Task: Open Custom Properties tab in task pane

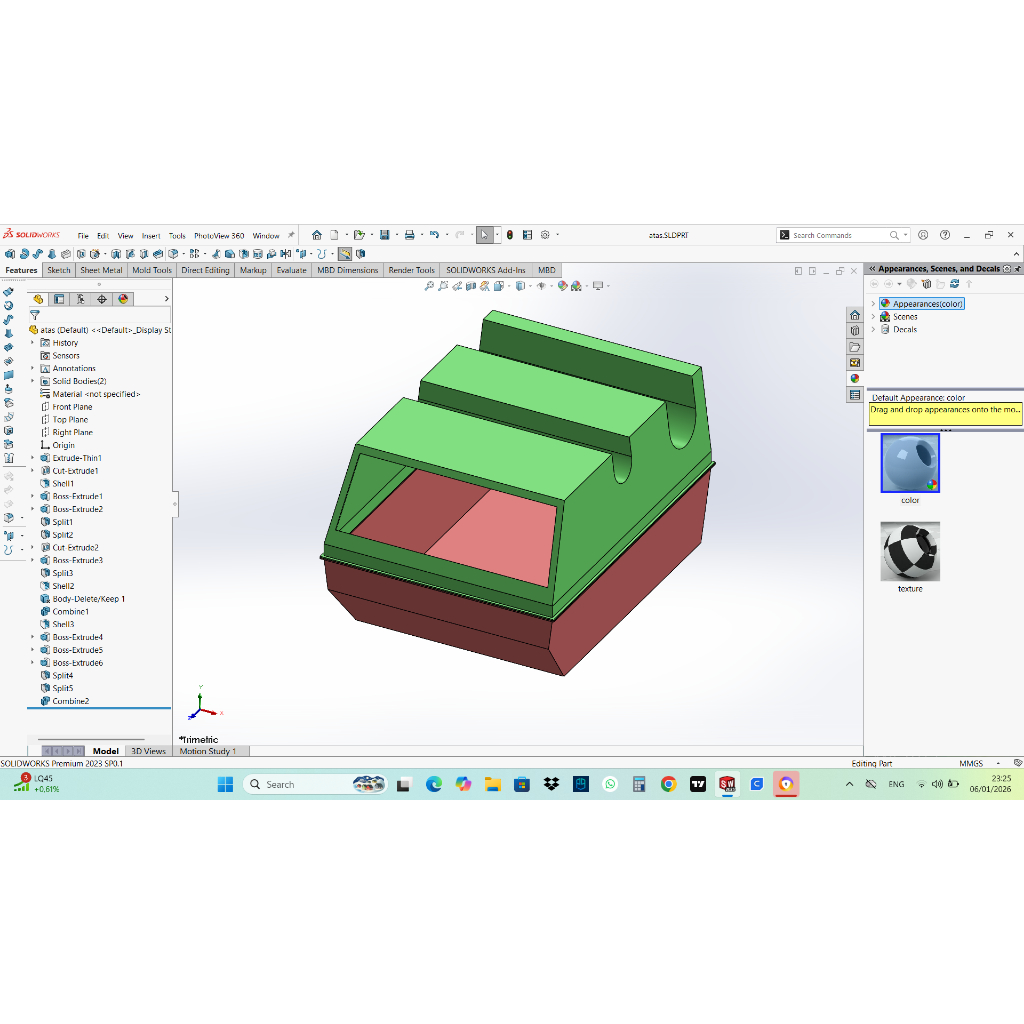Action: [x=855, y=395]
